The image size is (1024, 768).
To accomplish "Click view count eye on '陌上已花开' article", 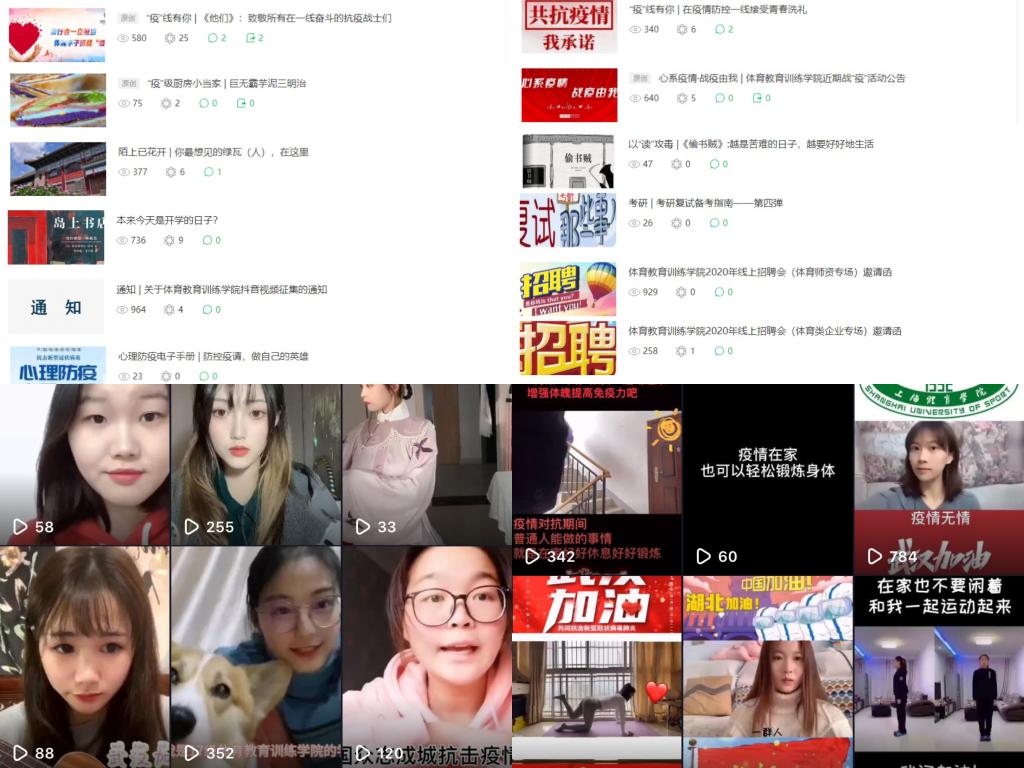I will coord(124,172).
